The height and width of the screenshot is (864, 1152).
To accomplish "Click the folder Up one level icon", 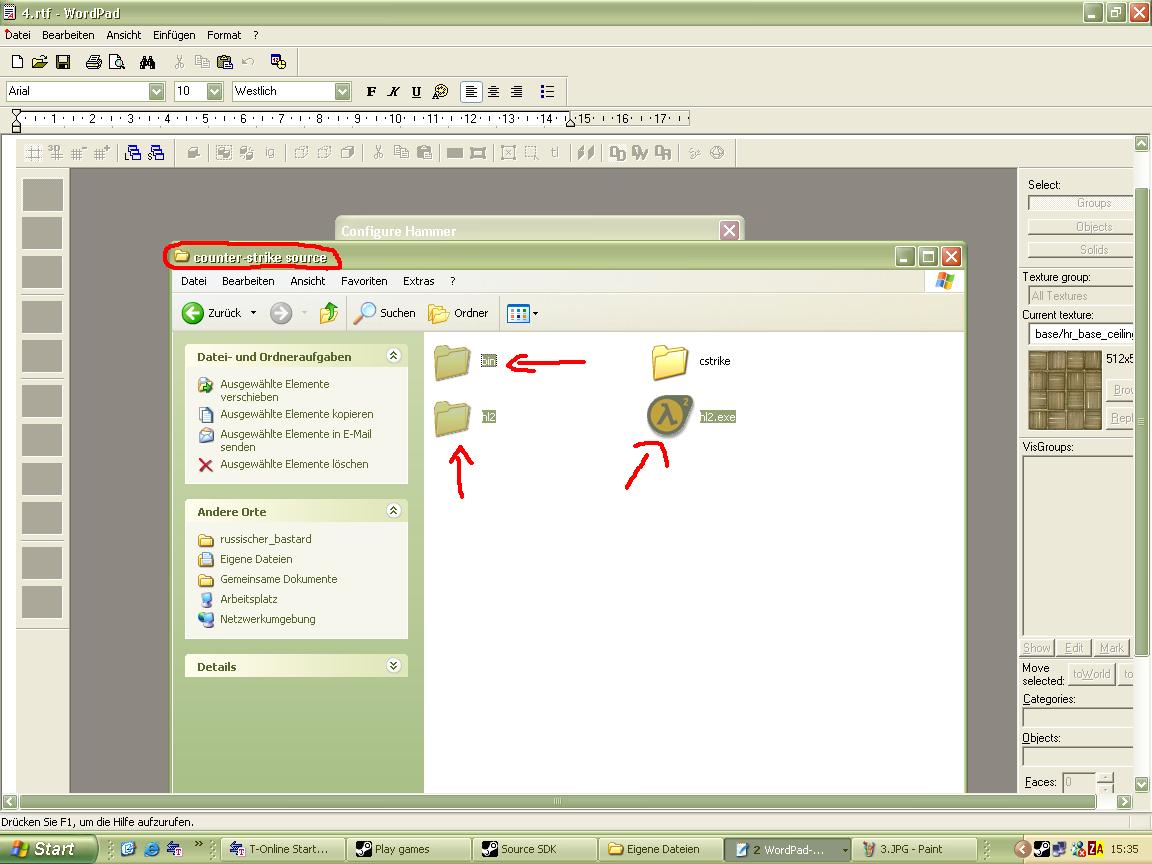I will point(328,313).
